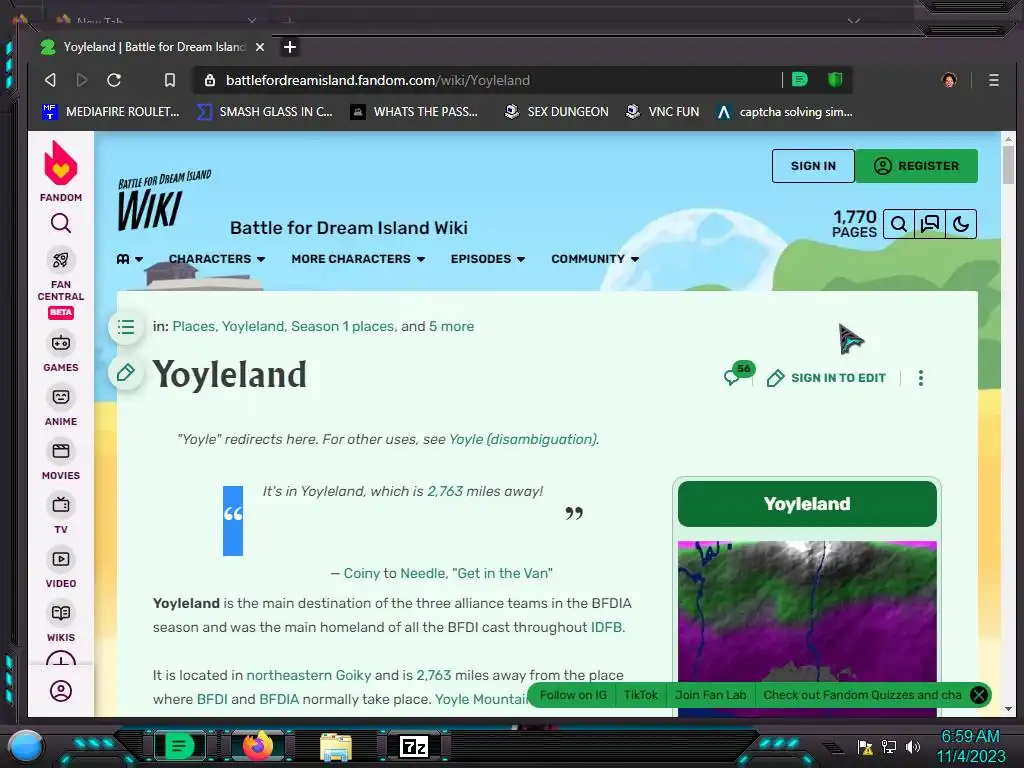The width and height of the screenshot is (1024, 768).
Task: Expand the '5 more' categories
Action: point(451,327)
